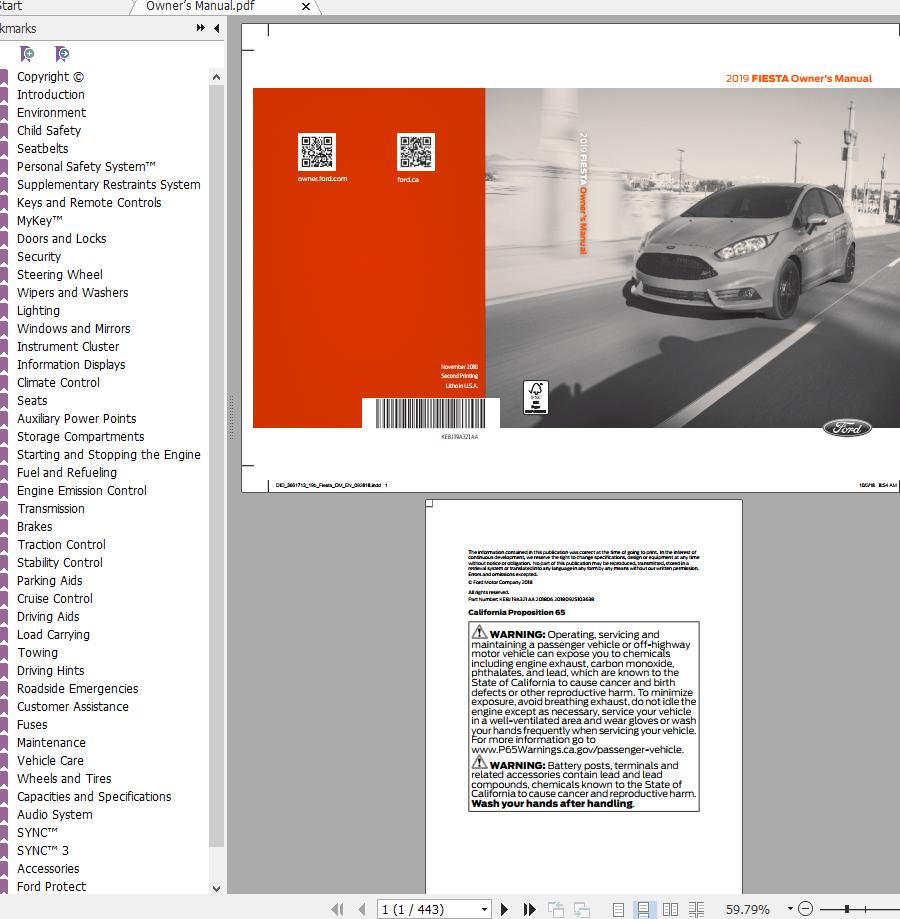Image resolution: width=900 pixels, height=919 pixels.
Task: Jump to the Child Safety bookmark
Action: [x=49, y=131]
